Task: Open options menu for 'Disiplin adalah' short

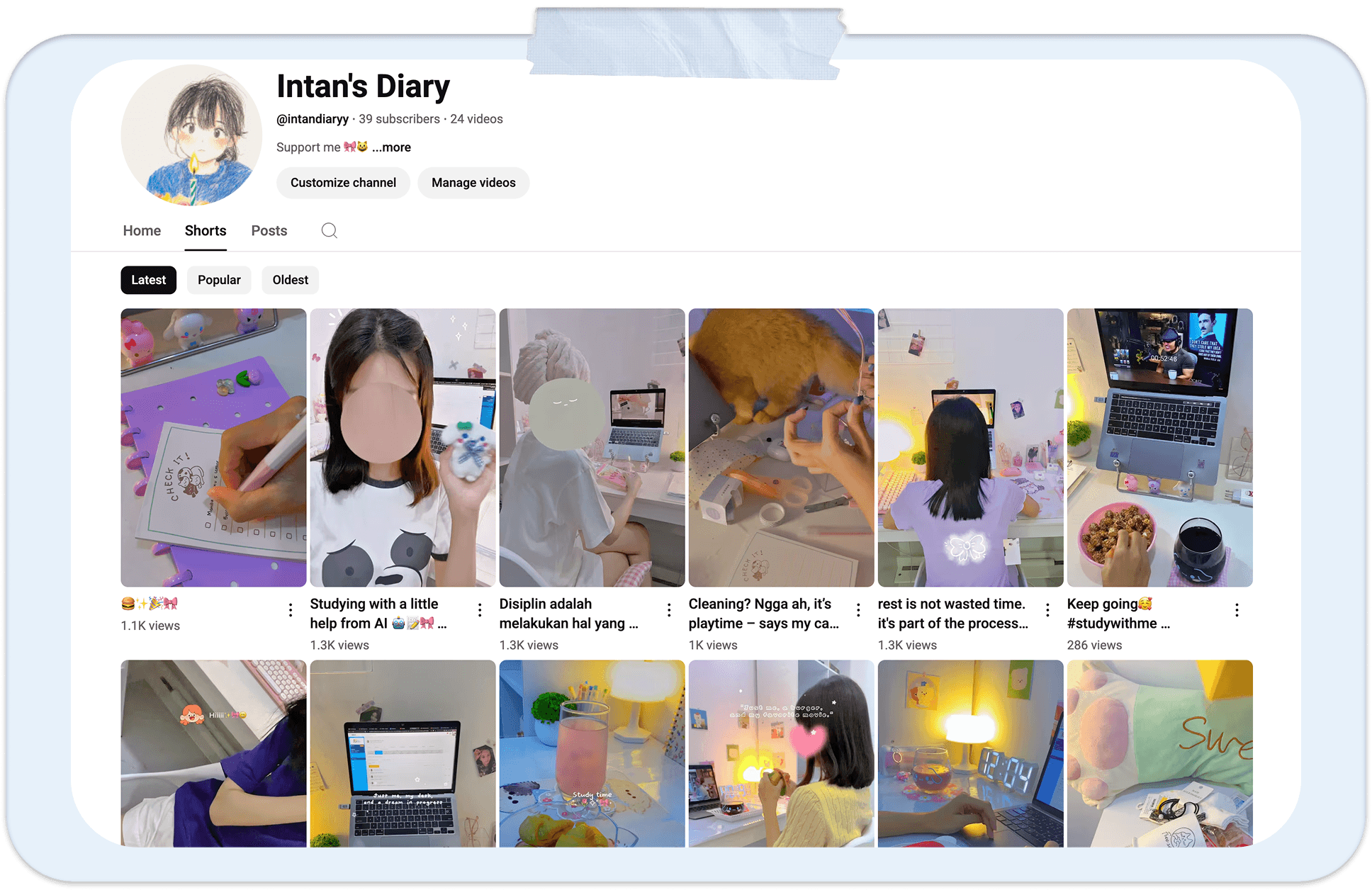Action: click(669, 610)
